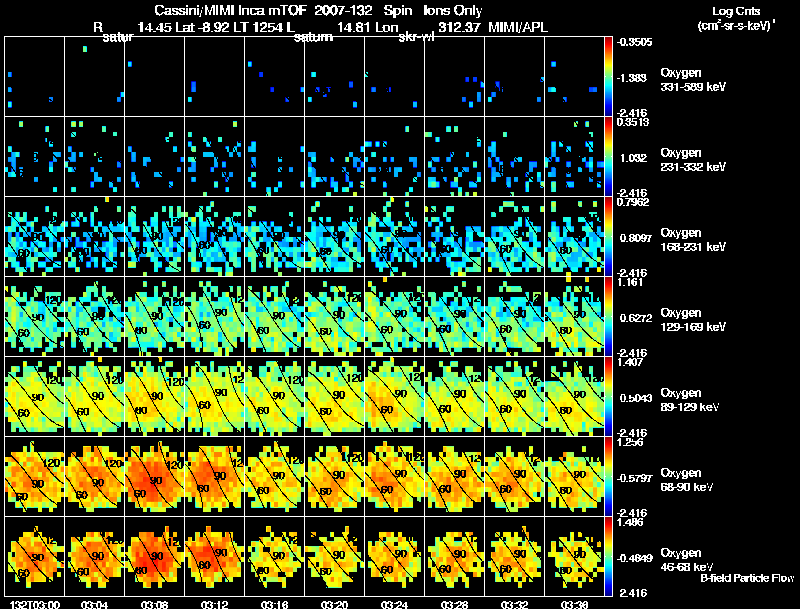The width and height of the screenshot is (800, 609).
Task: Select the 03:12 time label
Action: click(x=214, y=605)
